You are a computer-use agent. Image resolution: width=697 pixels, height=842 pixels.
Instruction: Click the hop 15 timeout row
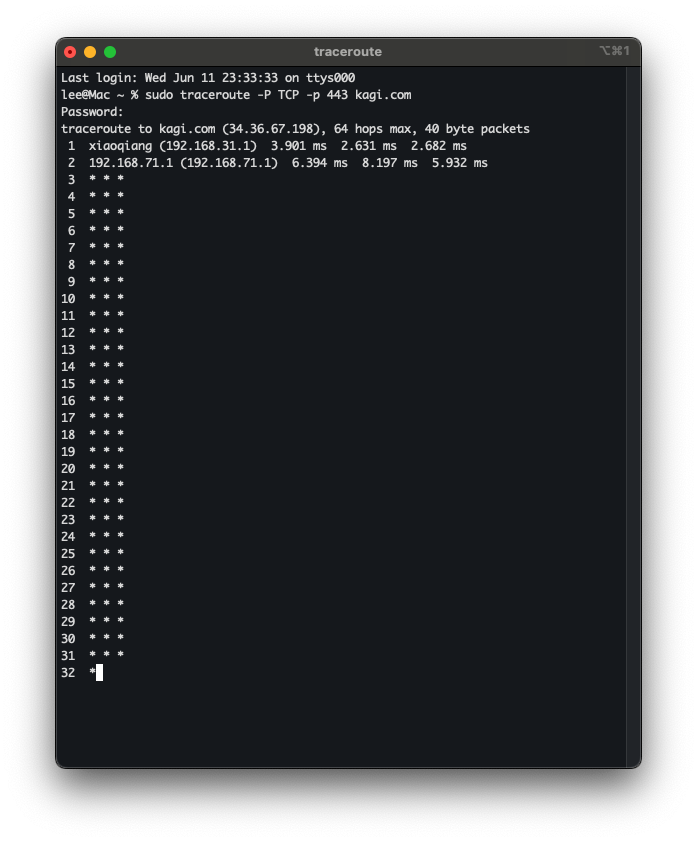point(107,384)
